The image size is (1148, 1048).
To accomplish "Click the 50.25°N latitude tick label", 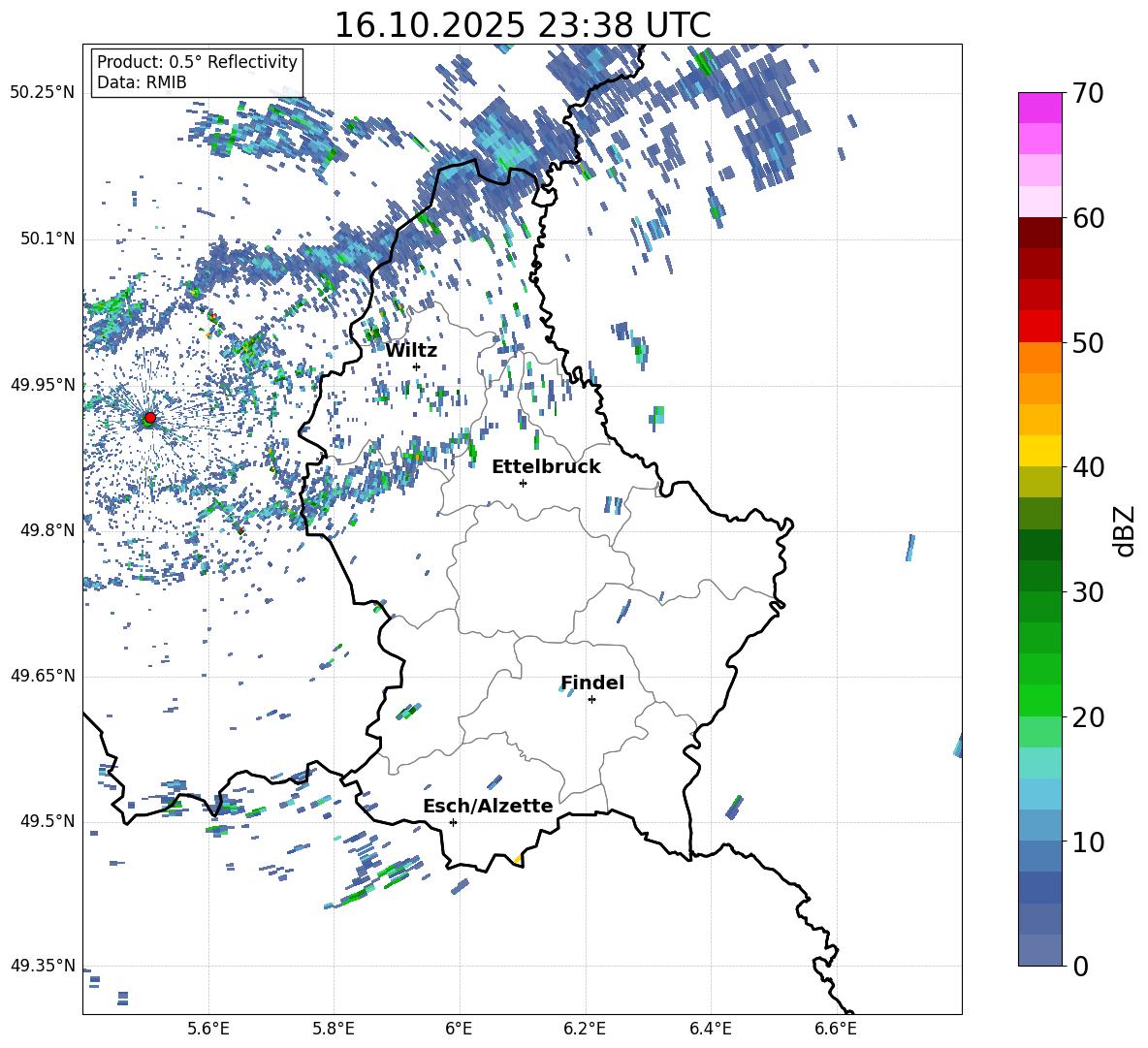I will [43, 93].
